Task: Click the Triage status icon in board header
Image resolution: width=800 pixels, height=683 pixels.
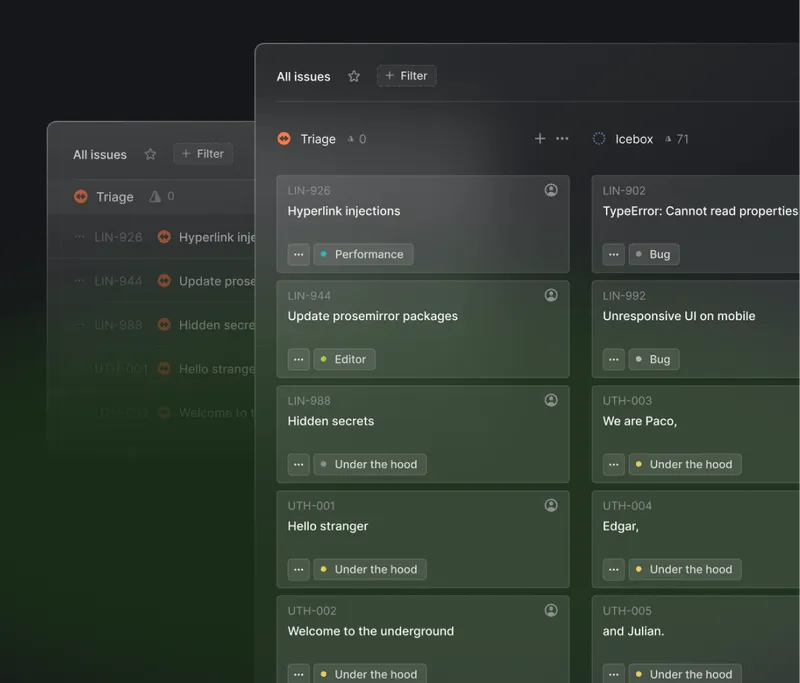Action: [284, 139]
